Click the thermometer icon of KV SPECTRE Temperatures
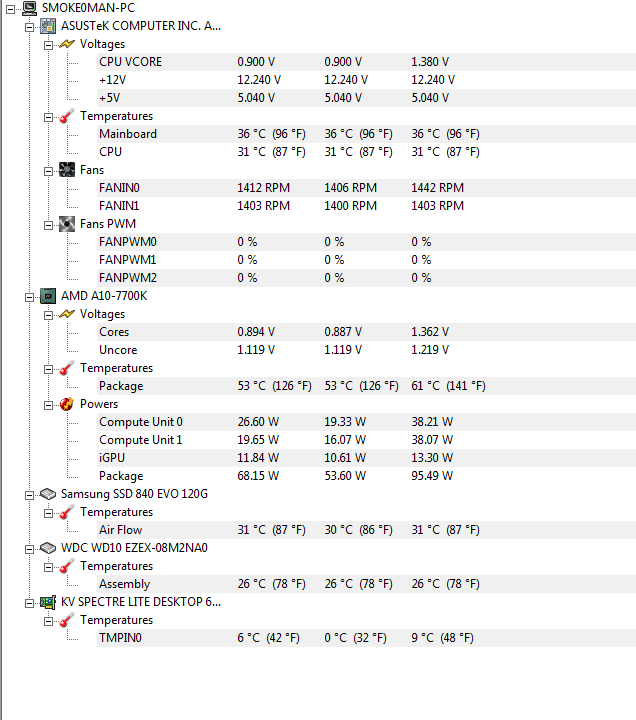This screenshot has width=636, height=720. 67,620
